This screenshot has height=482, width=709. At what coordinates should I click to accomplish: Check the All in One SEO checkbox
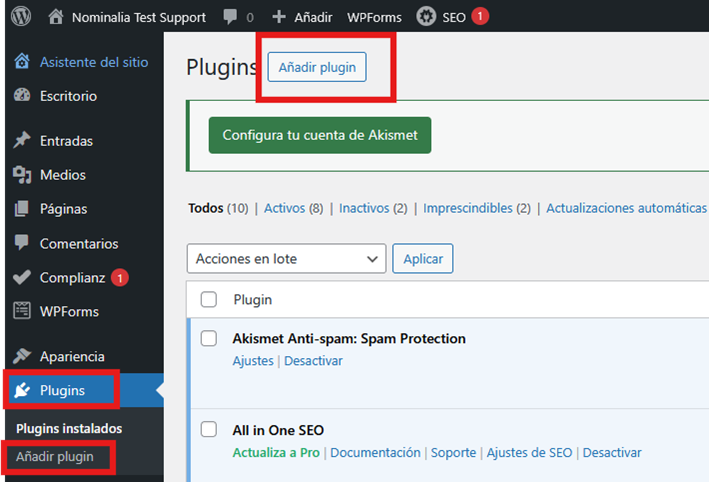click(x=208, y=429)
